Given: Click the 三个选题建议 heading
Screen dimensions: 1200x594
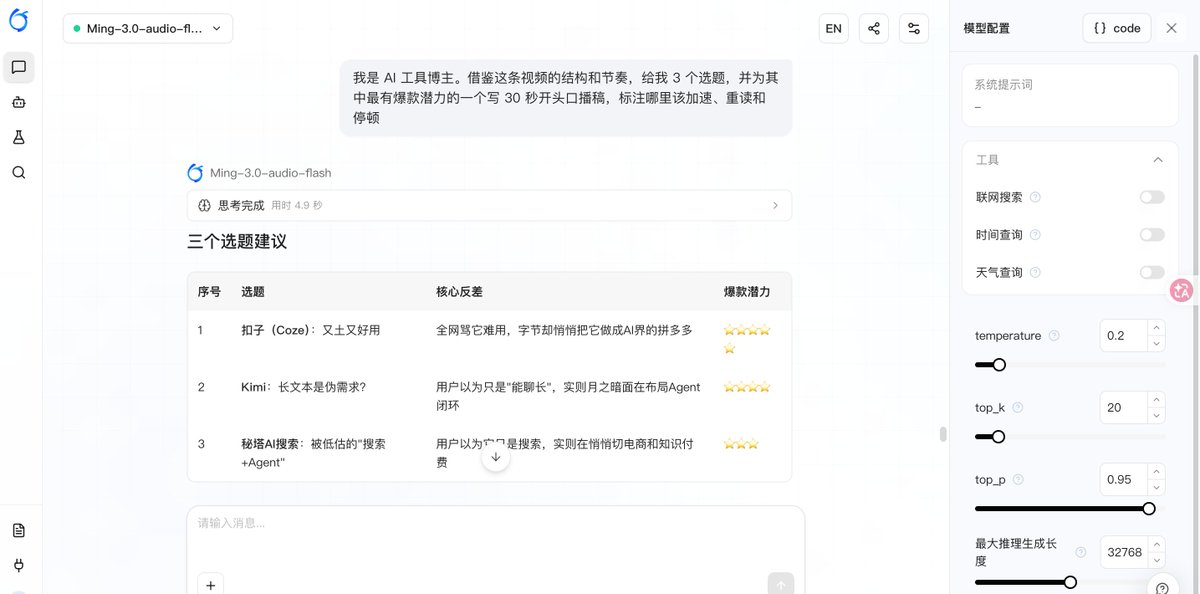Looking at the screenshot, I should (237, 241).
